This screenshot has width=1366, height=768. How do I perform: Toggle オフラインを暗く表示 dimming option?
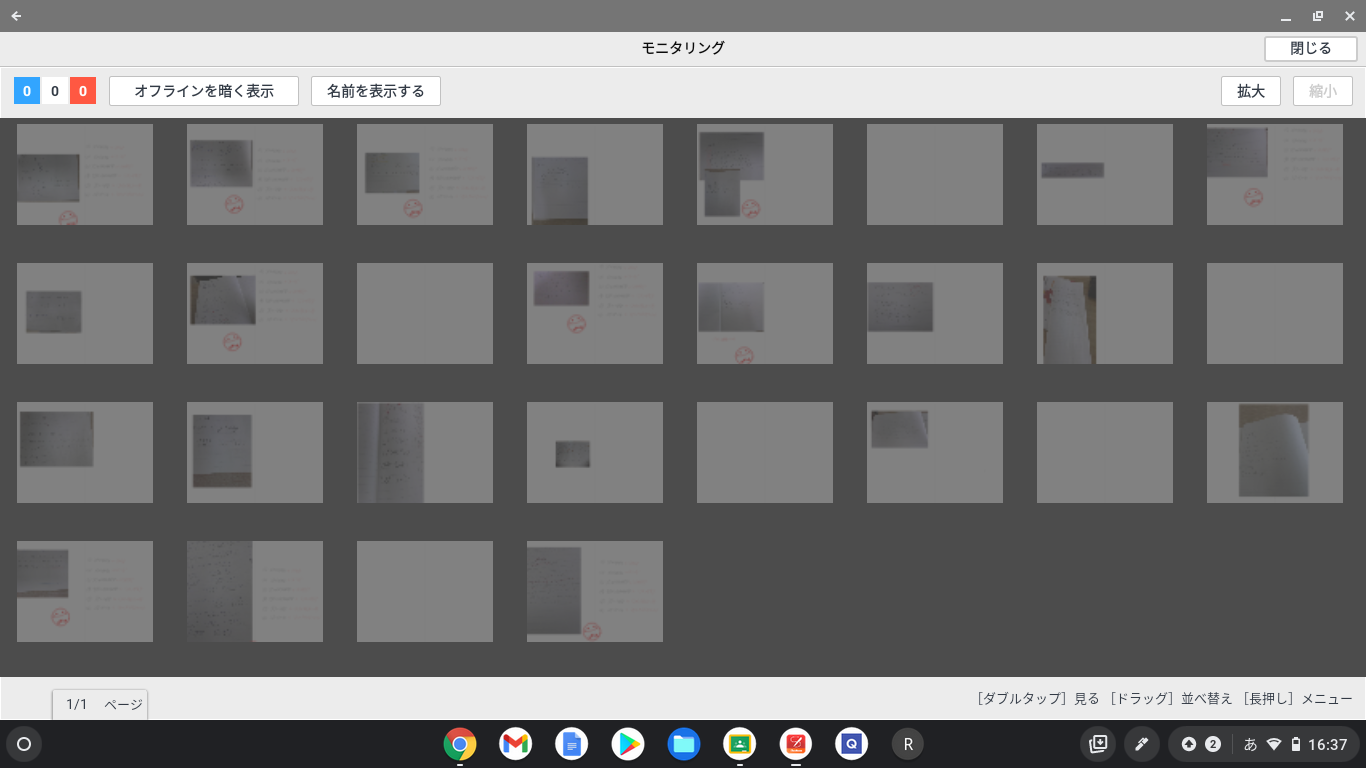(204, 91)
